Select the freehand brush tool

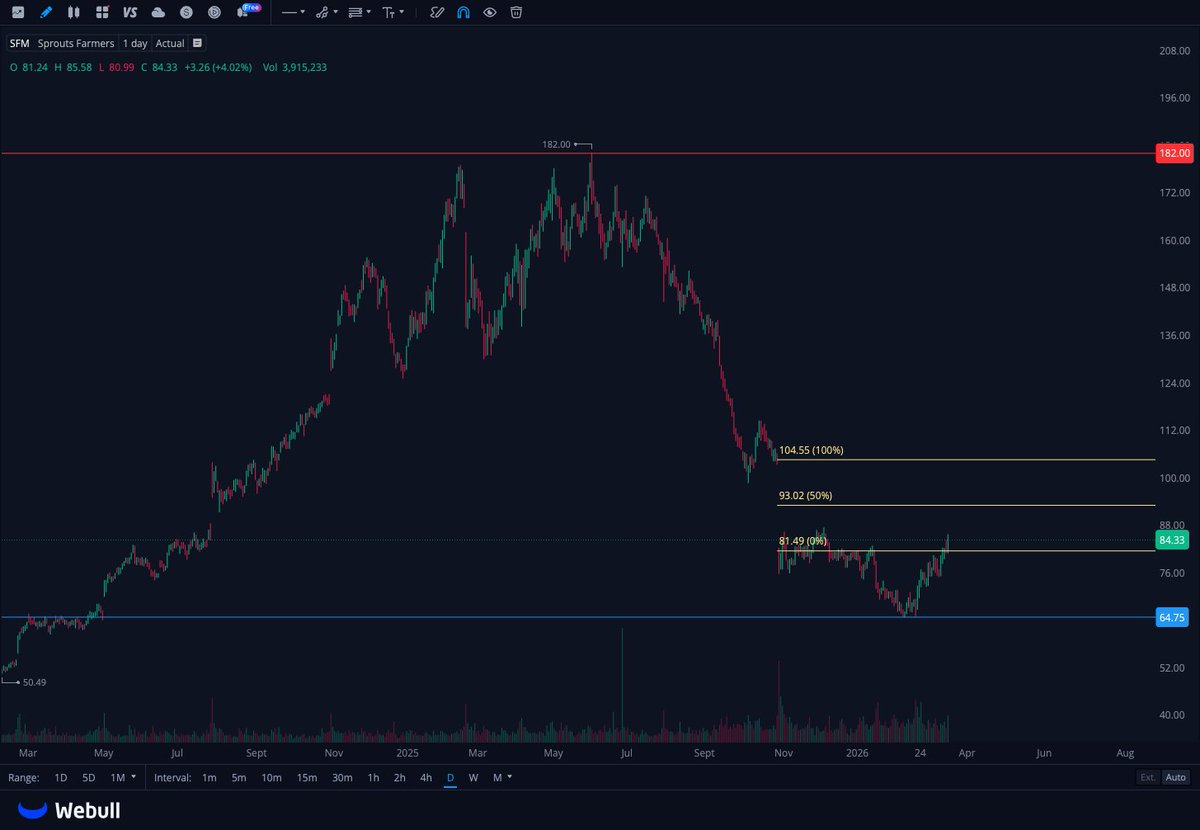tap(437, 12)
